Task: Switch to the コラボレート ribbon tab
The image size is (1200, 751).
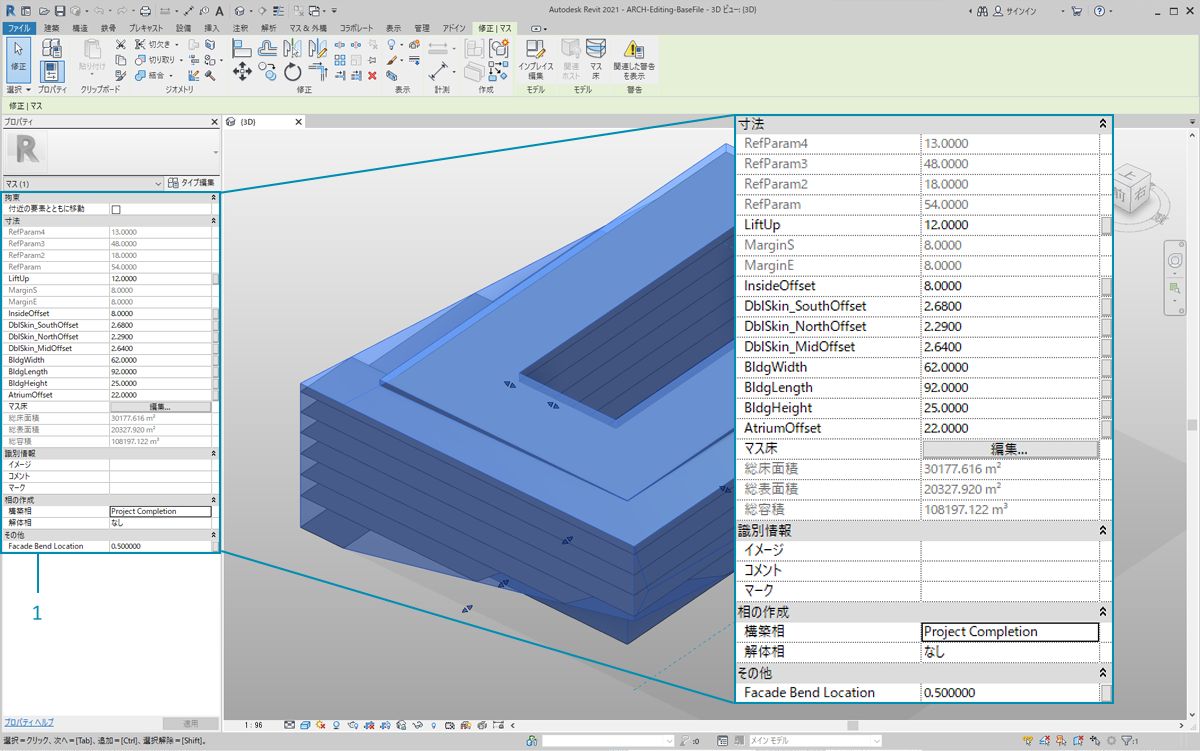Action: [x=358, y=28]
